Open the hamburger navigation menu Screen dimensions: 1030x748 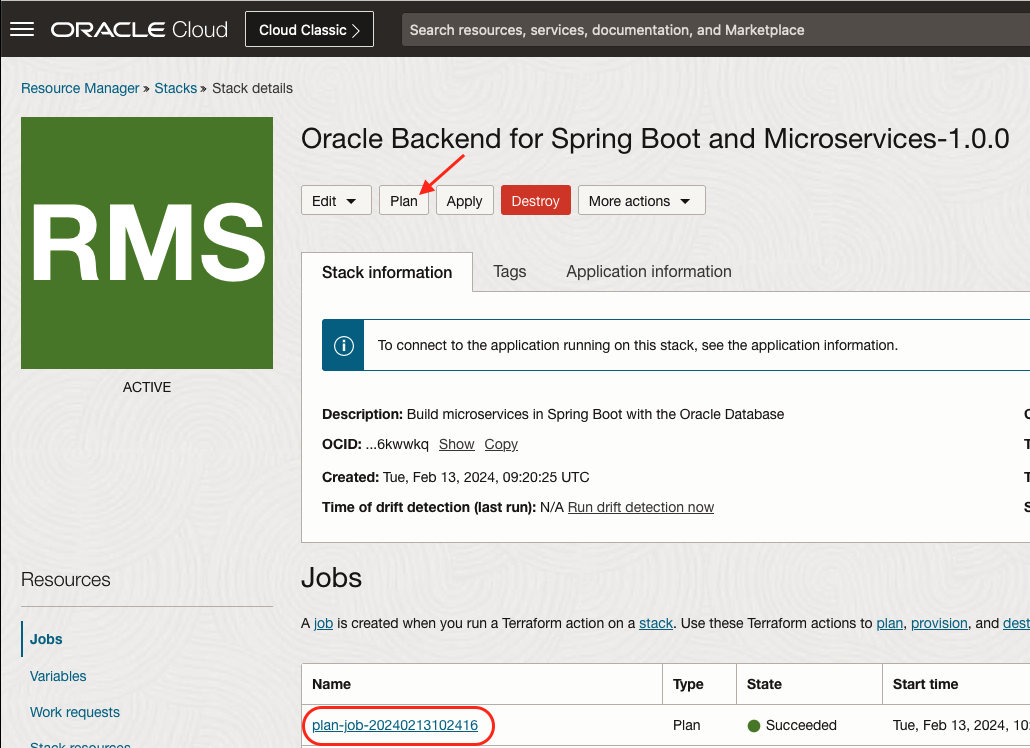tap(22, 29)
